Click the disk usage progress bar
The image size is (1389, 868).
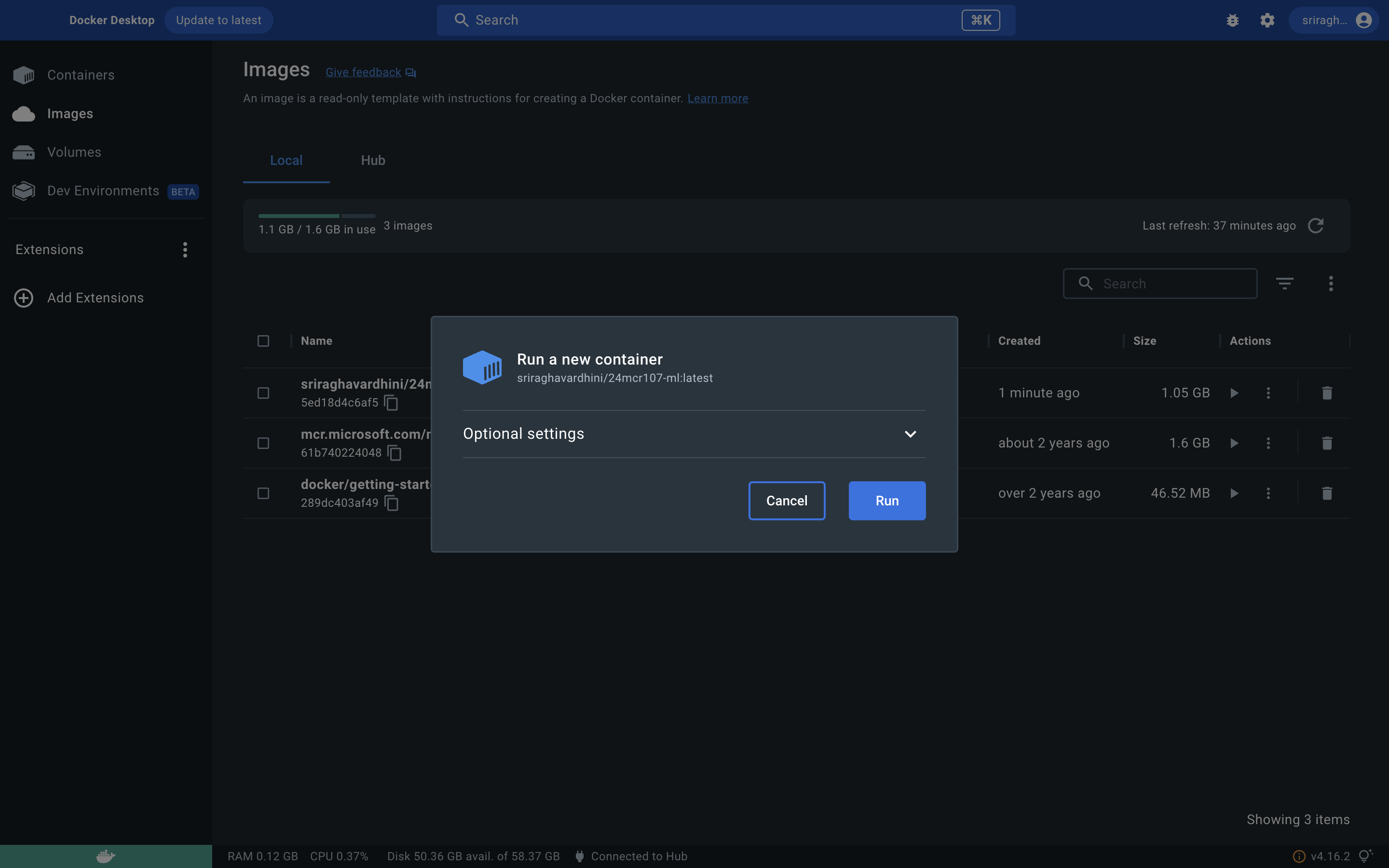tap(317, 216)
